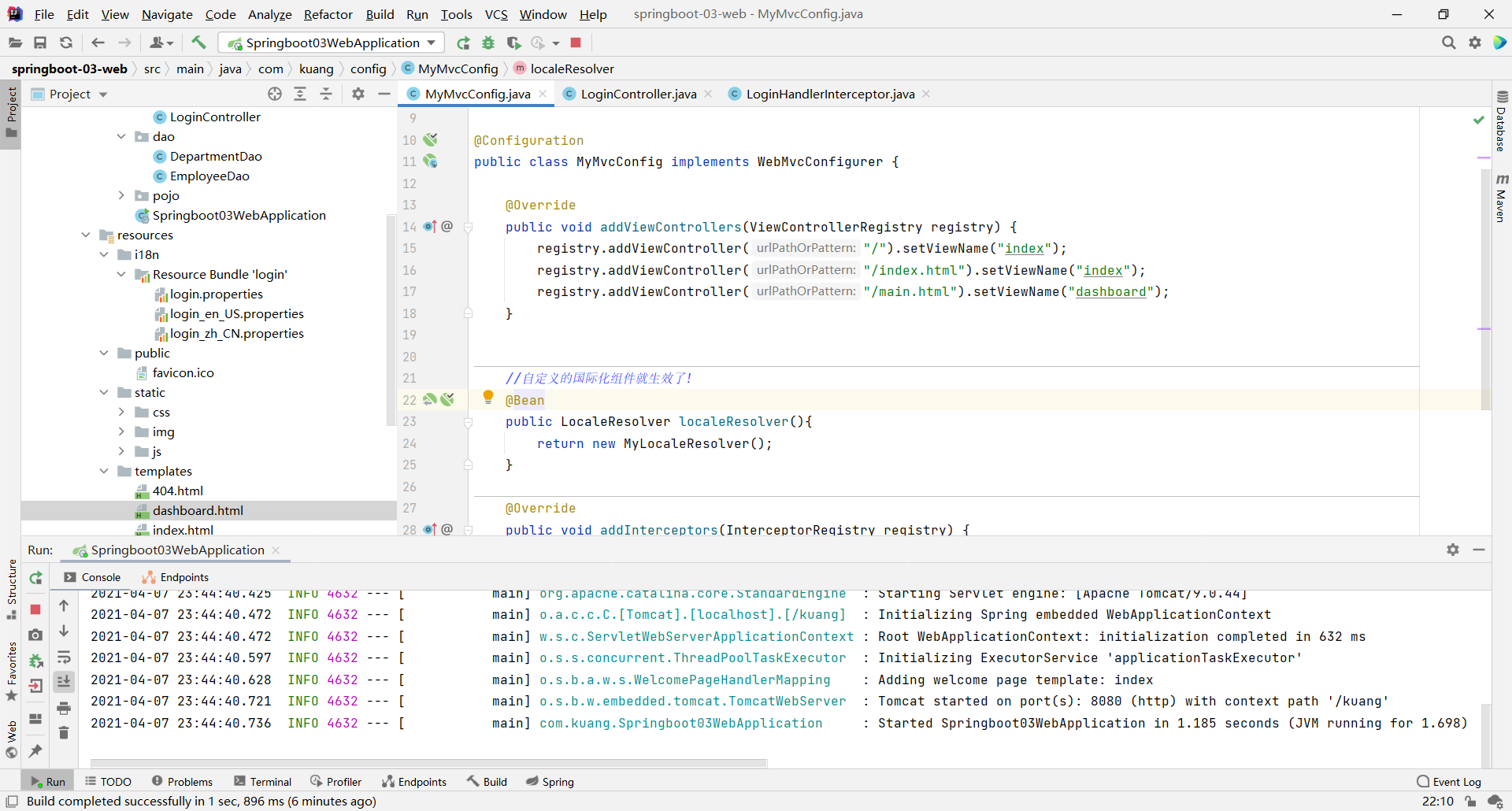Click the Open folder toolbar icon
Screen dimensions: 1512x811
coord(15,43)
